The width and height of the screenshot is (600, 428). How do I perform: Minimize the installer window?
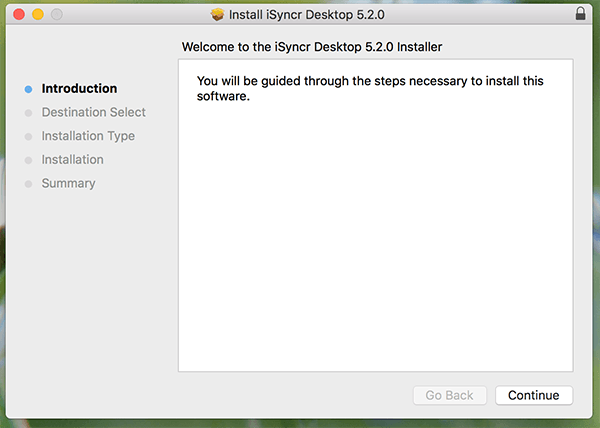click(x=38, y=15)
